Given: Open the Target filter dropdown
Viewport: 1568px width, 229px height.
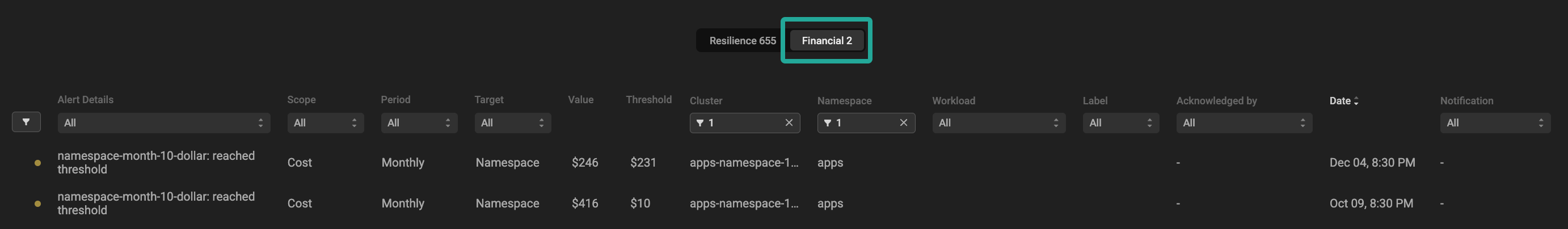Looking at the screenshot, I should [x=512, y=122].
